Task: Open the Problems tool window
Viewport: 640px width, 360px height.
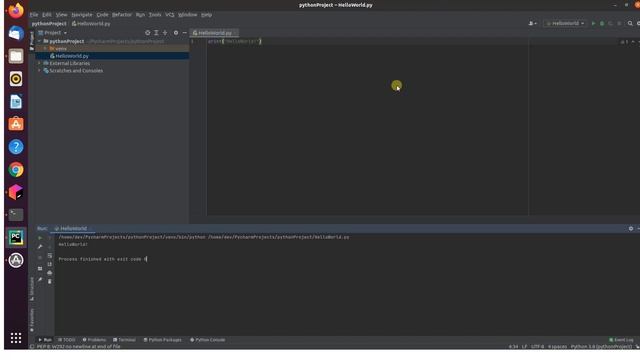Action: tap(94, 340)
